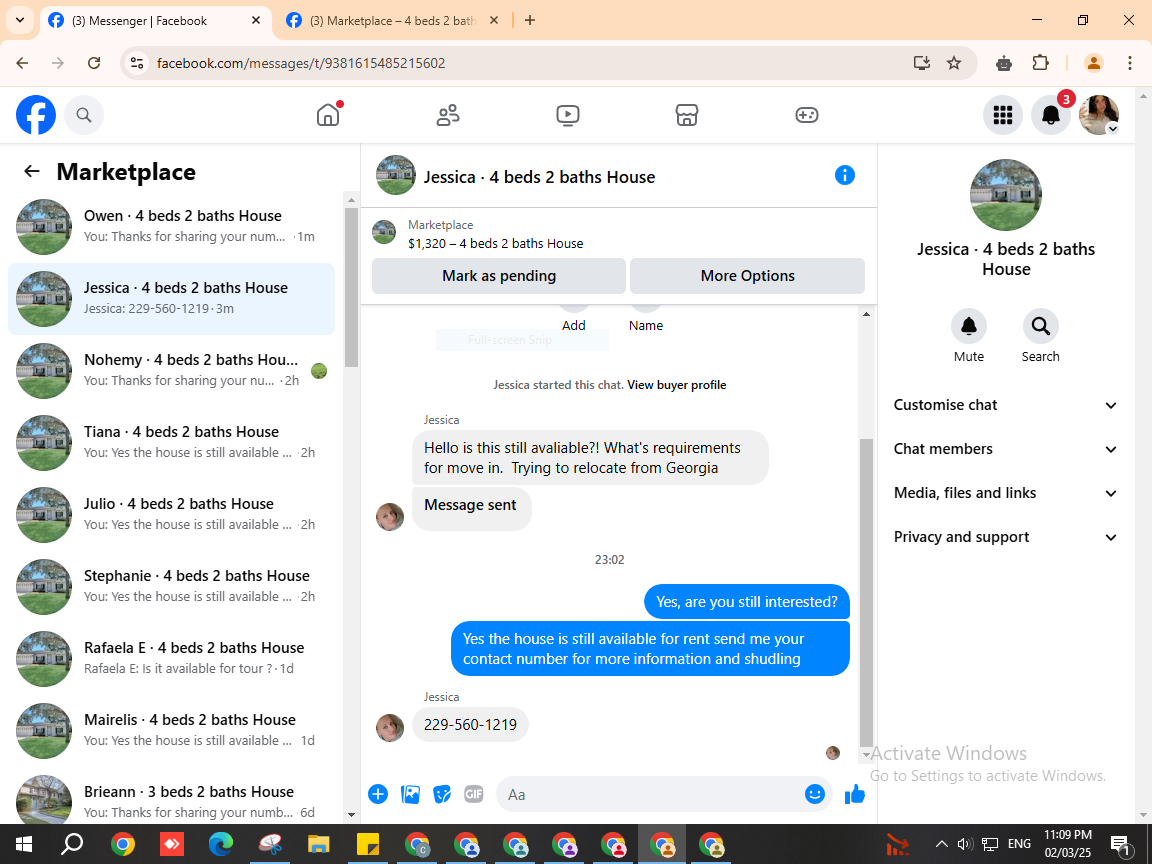Viewport: 1152px width, 864px height.
Task: Open Microsoft Edge from taskbar
Action: point(220,844)
